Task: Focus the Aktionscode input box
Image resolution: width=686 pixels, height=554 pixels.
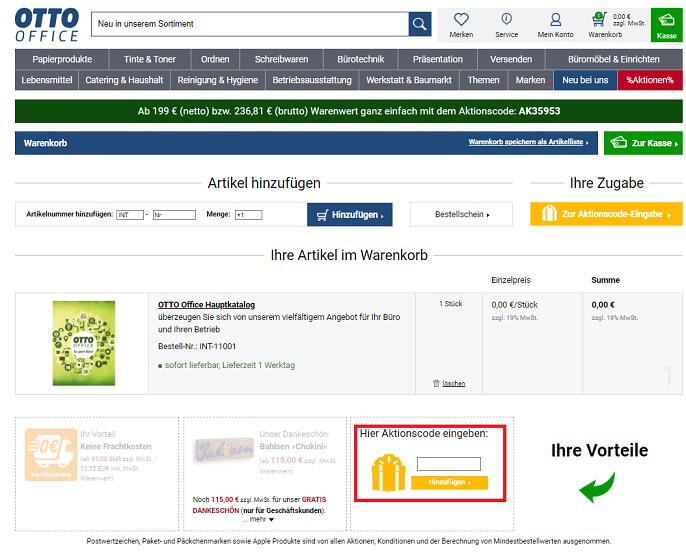Action: 448,463
